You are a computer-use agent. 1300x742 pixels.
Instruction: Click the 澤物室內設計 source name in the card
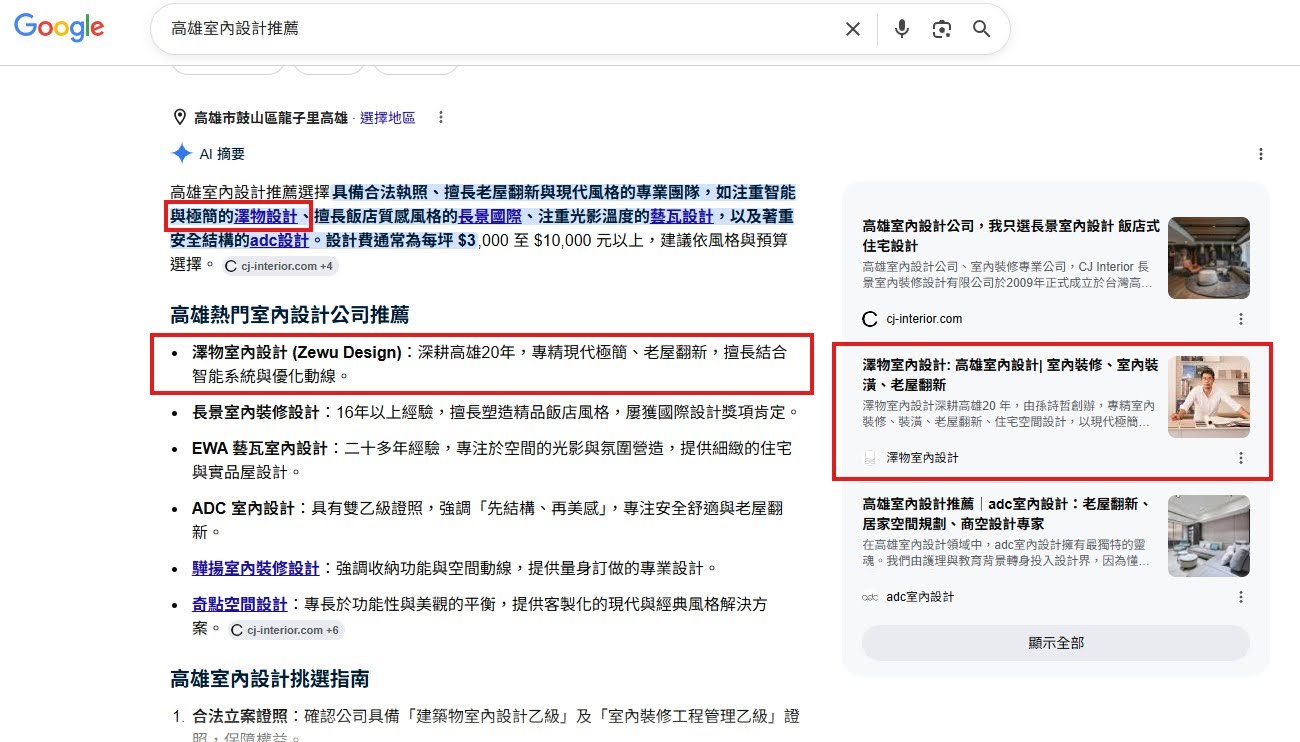pos(922,458)
